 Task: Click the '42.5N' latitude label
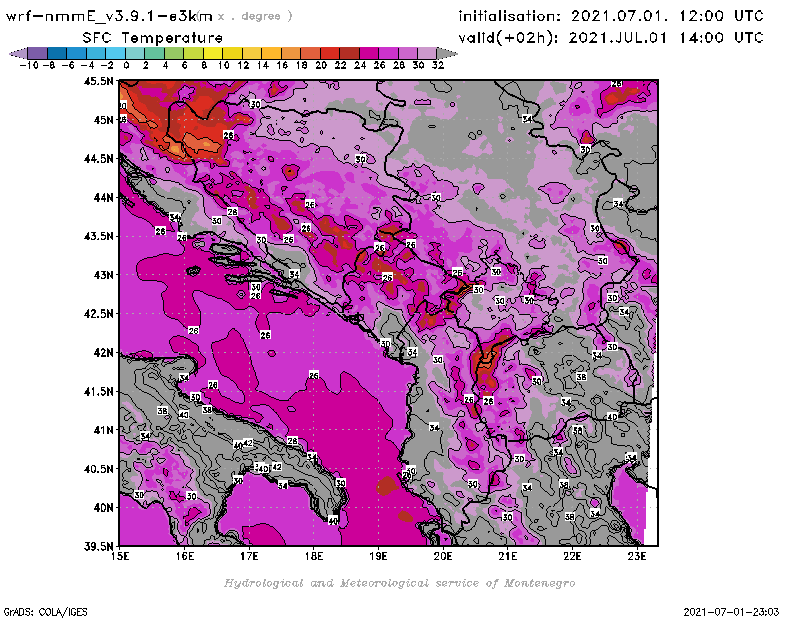point(98,314)
